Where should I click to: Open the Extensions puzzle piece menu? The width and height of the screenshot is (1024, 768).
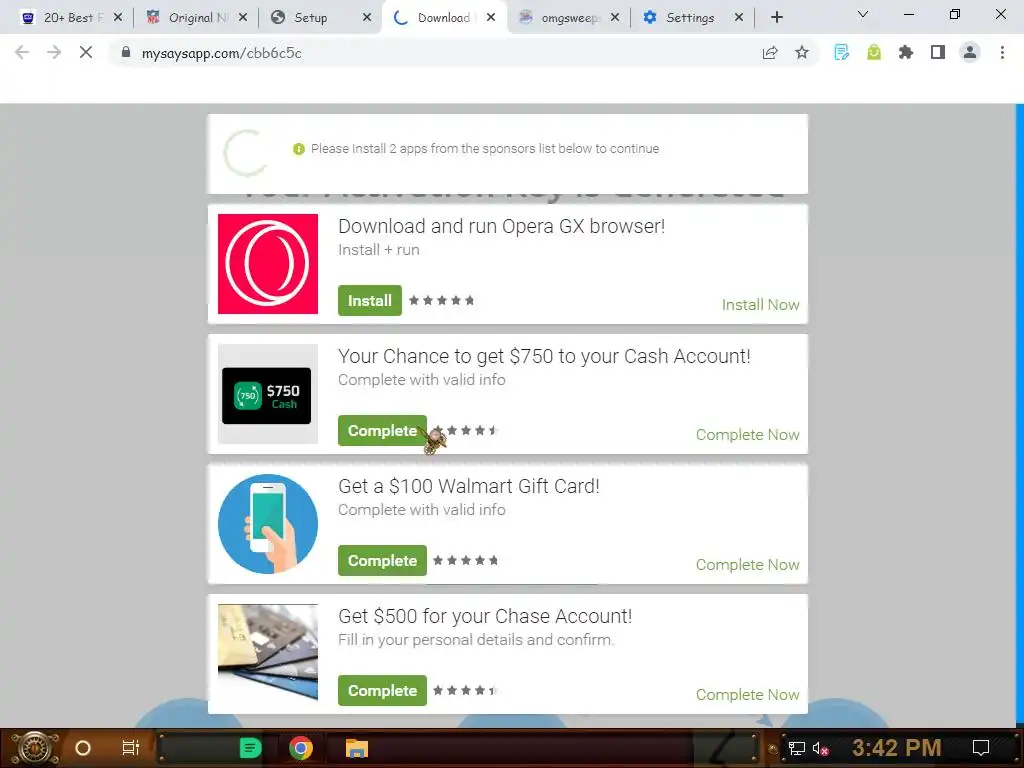906,53
